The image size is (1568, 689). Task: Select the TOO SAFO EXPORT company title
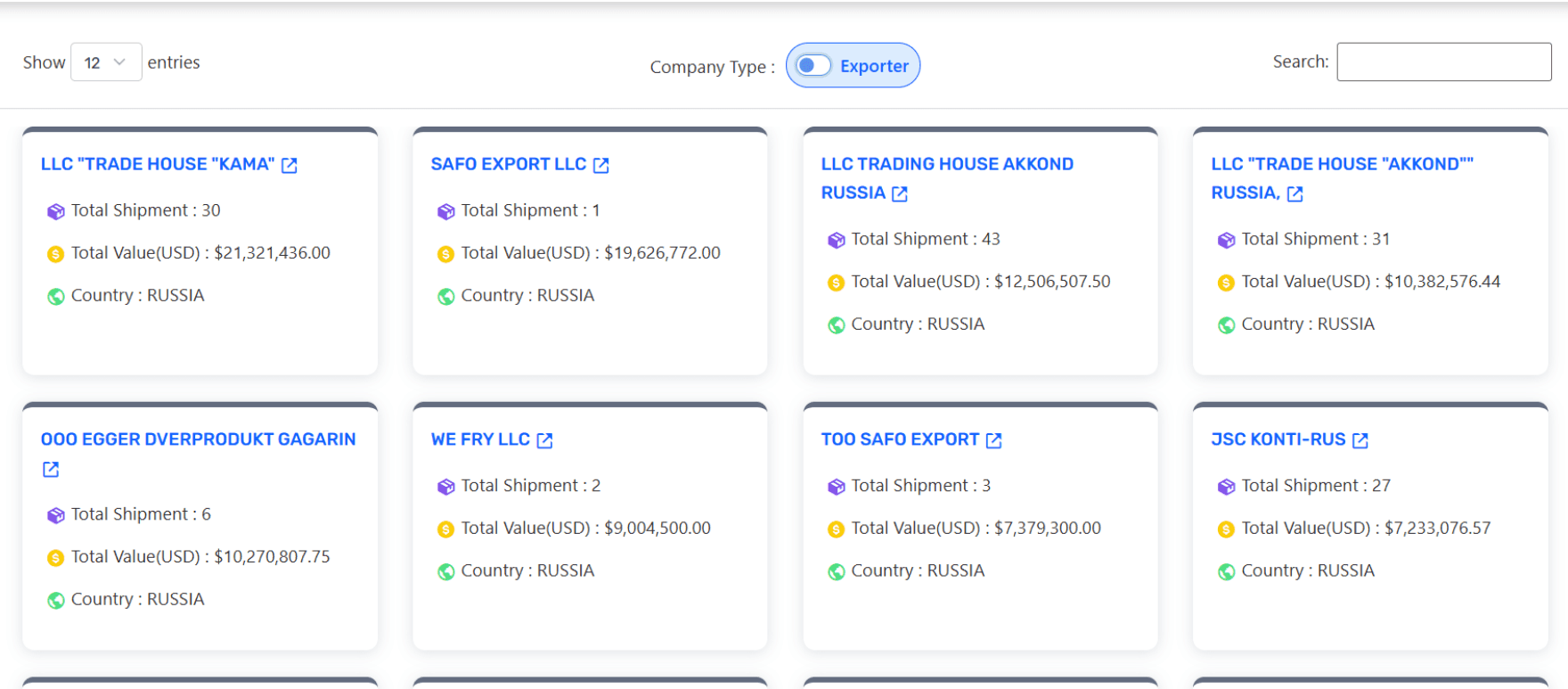pos(900,439)
